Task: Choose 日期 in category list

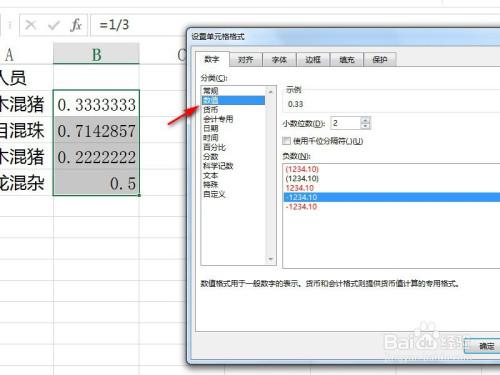Action: (233, 128)
